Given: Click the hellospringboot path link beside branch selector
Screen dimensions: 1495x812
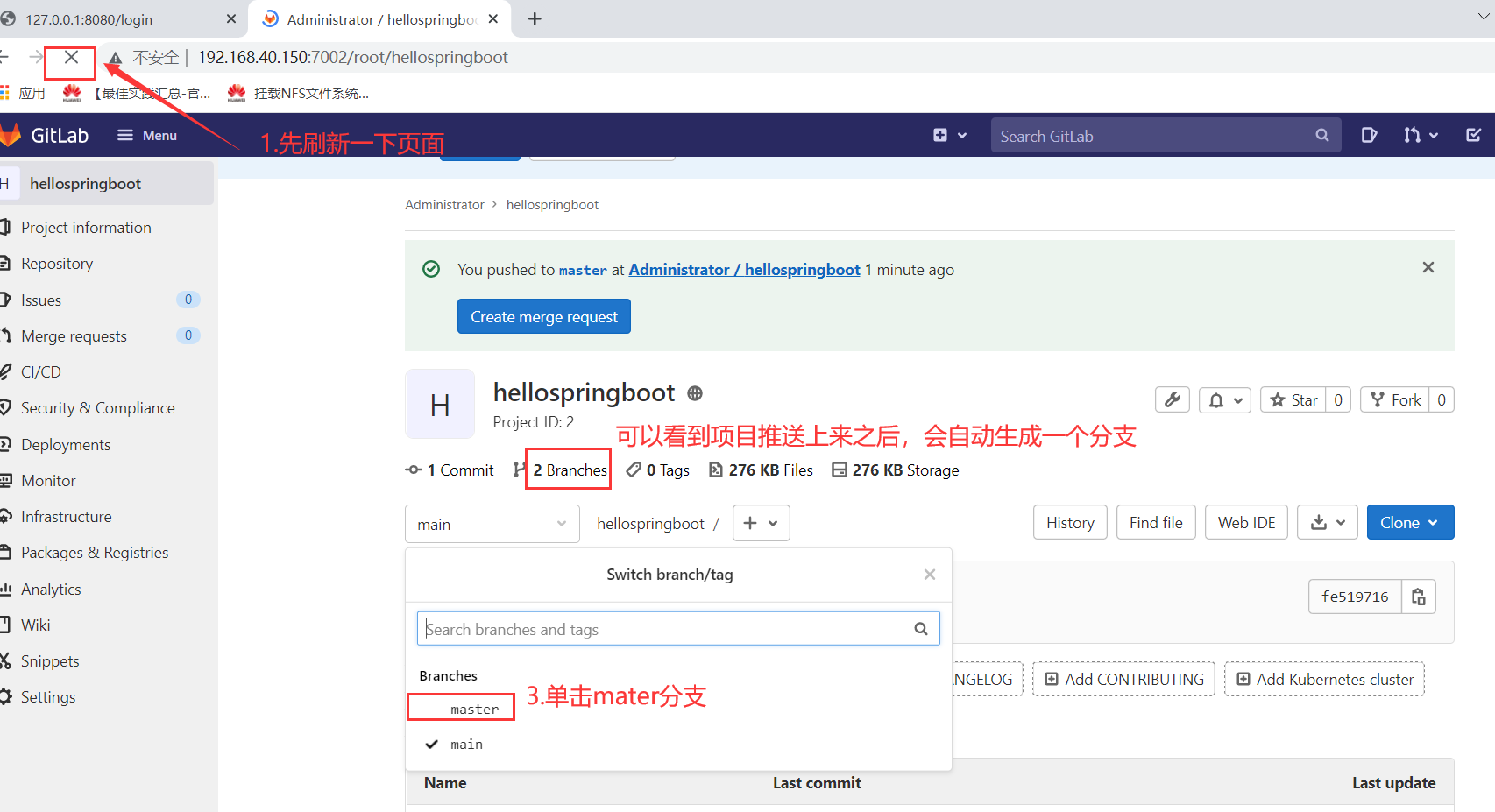Looking at the screenshot, I should pyautogui.click(x=650, y=523).
